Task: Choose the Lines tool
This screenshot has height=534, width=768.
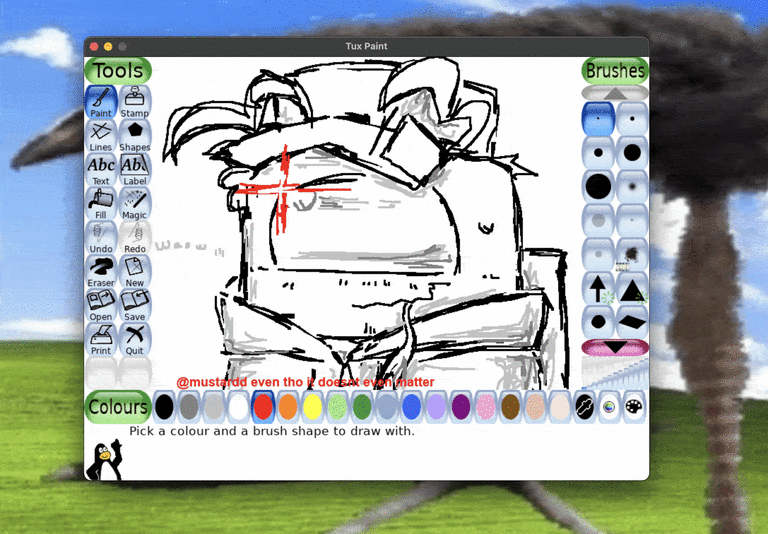Action: (x=101, y=136)
